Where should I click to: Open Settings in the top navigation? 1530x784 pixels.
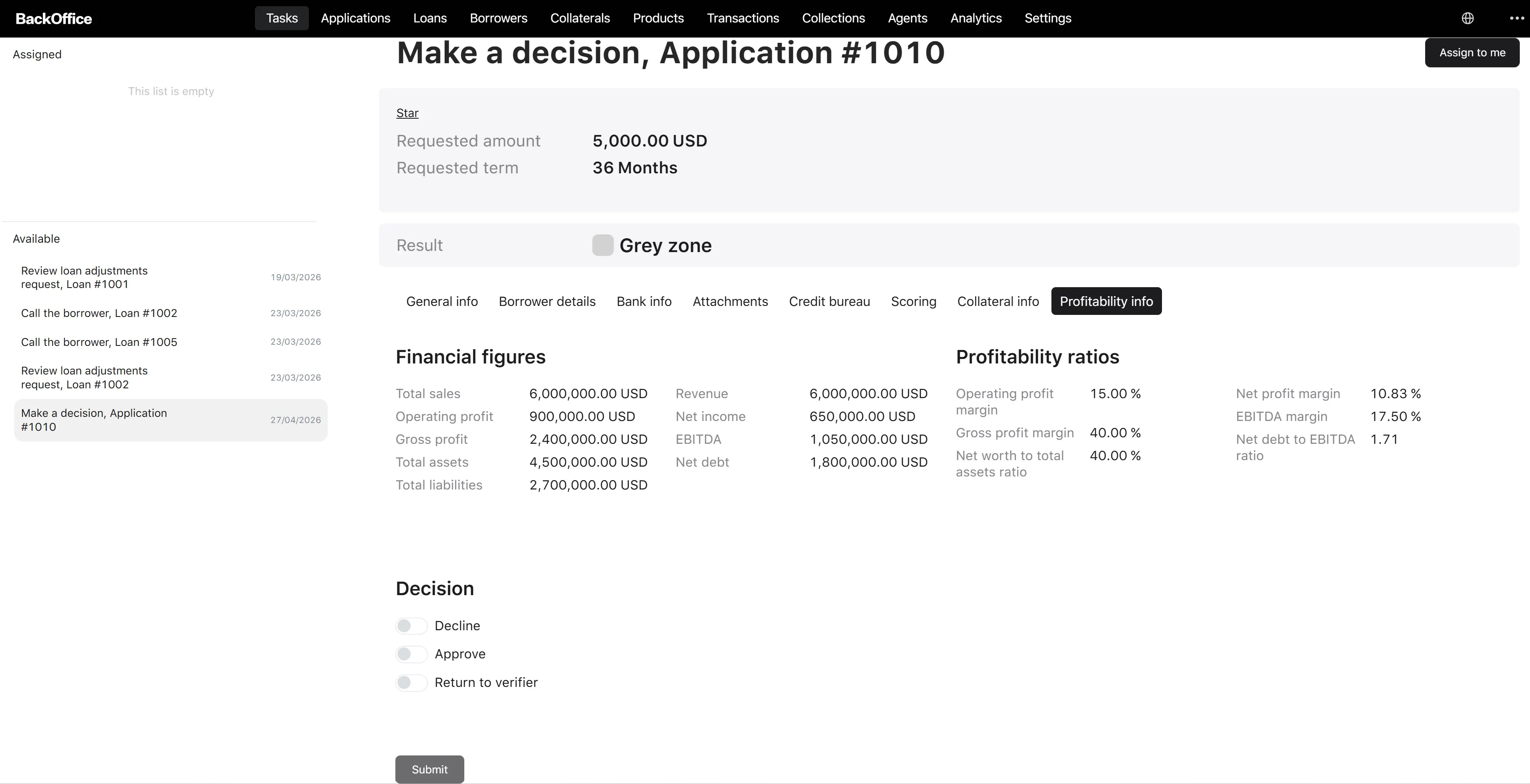tap(1048, 18)
